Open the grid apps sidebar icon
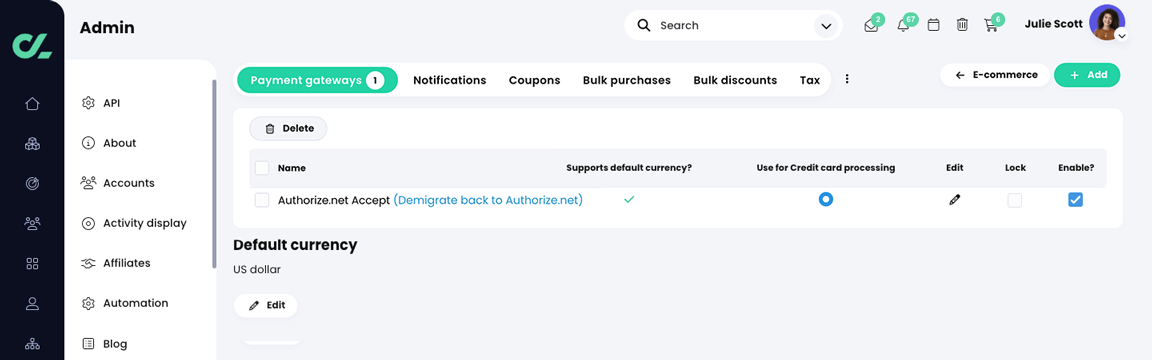This screenshot has height=360, width=1152. pyautogui.click(x=32, y=263)
